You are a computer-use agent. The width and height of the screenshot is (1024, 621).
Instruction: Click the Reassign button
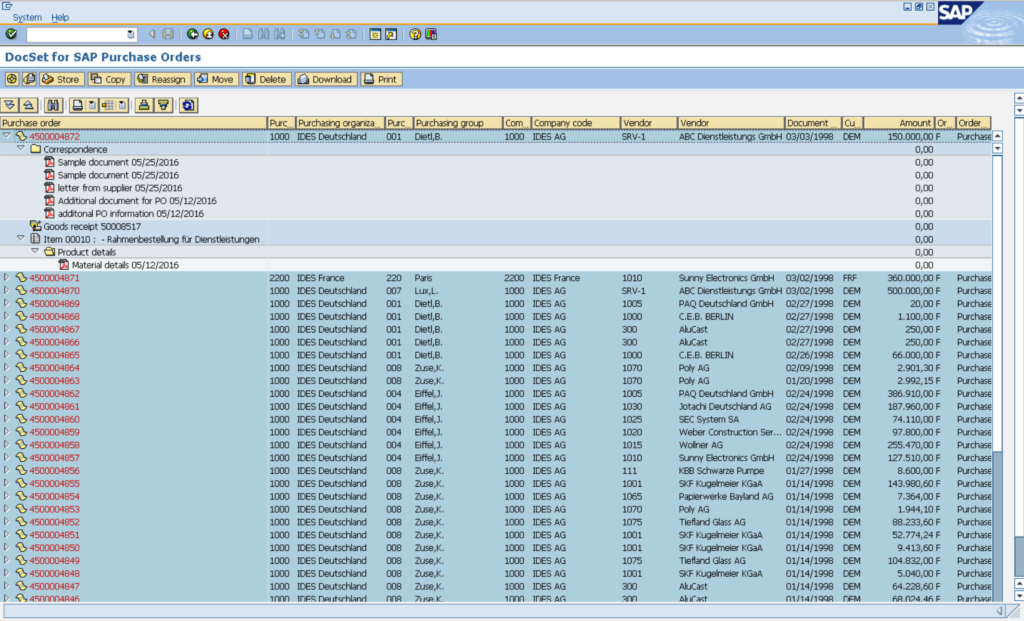tap(163, 79)
